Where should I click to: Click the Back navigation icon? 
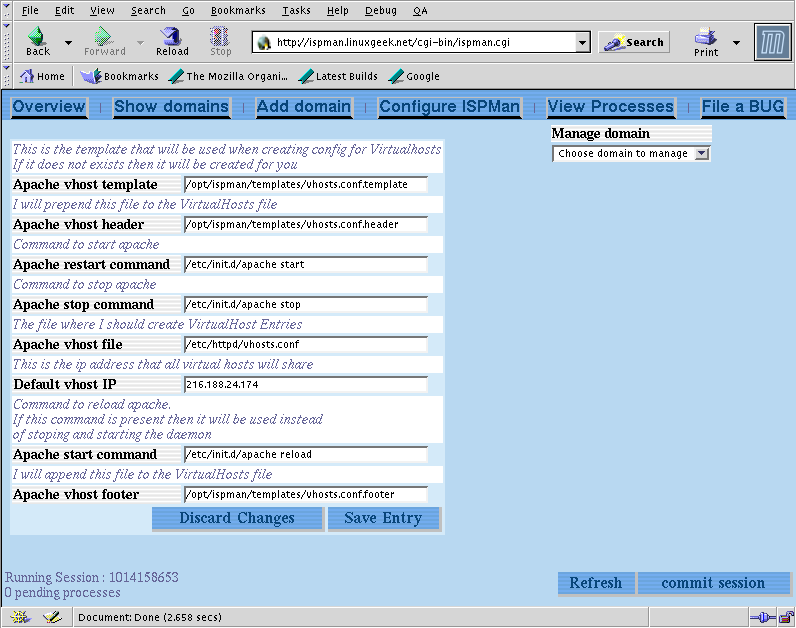click(x=38, y=42)
